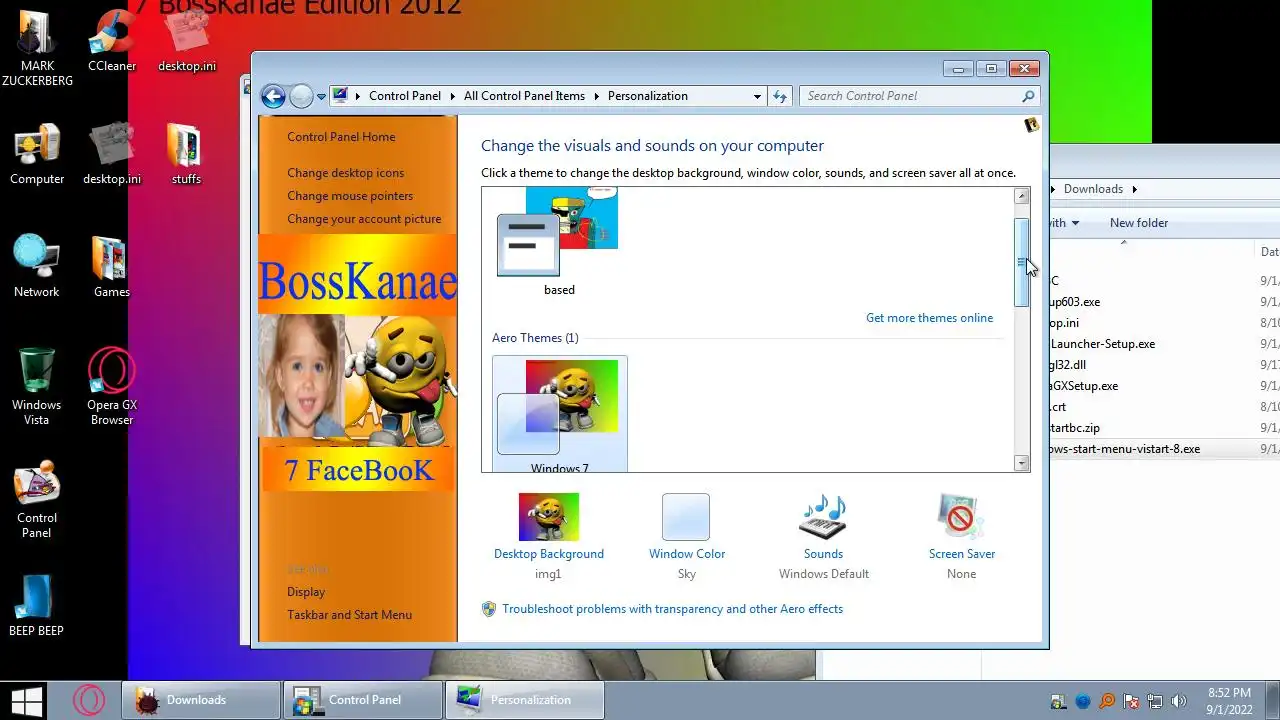
Task: Click the Forward navigation arrow
Action: (x=301, y=96)
